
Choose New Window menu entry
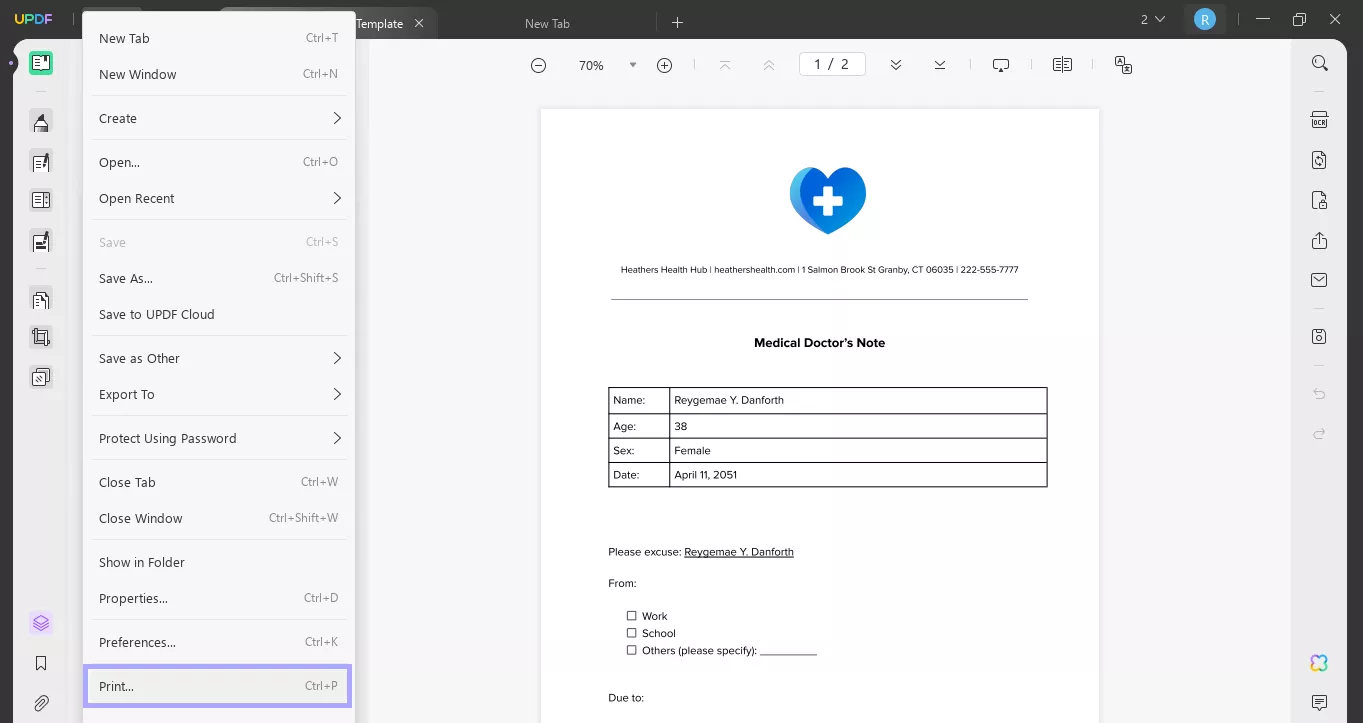(218, 74)
